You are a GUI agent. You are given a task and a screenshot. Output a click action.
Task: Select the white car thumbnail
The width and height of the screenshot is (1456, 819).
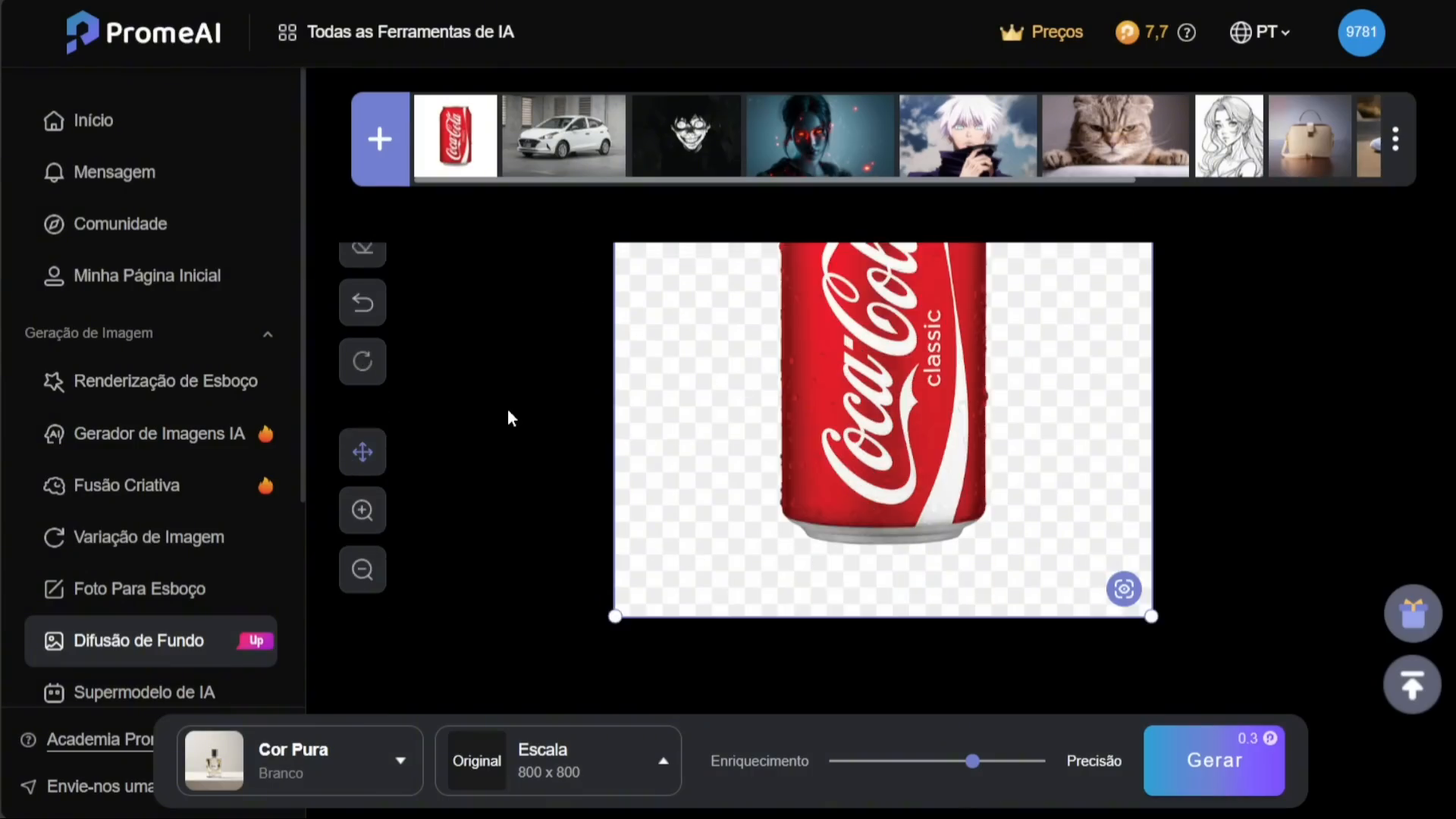coord(563,136)
